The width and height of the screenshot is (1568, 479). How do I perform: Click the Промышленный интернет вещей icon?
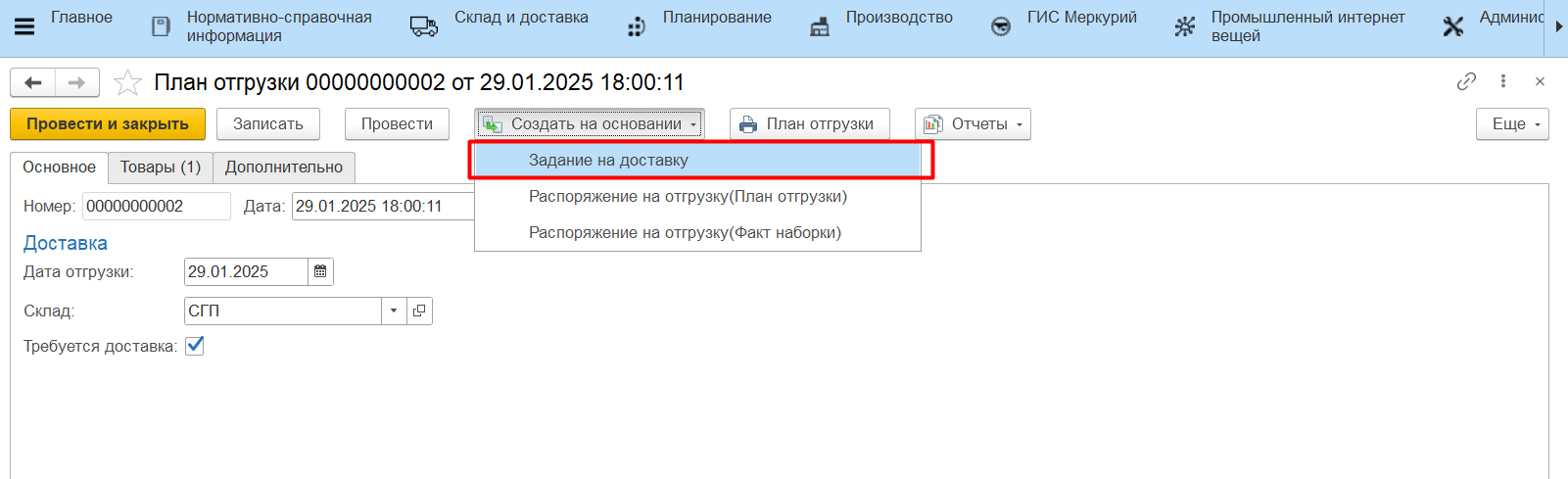[x=1185, y=26]
